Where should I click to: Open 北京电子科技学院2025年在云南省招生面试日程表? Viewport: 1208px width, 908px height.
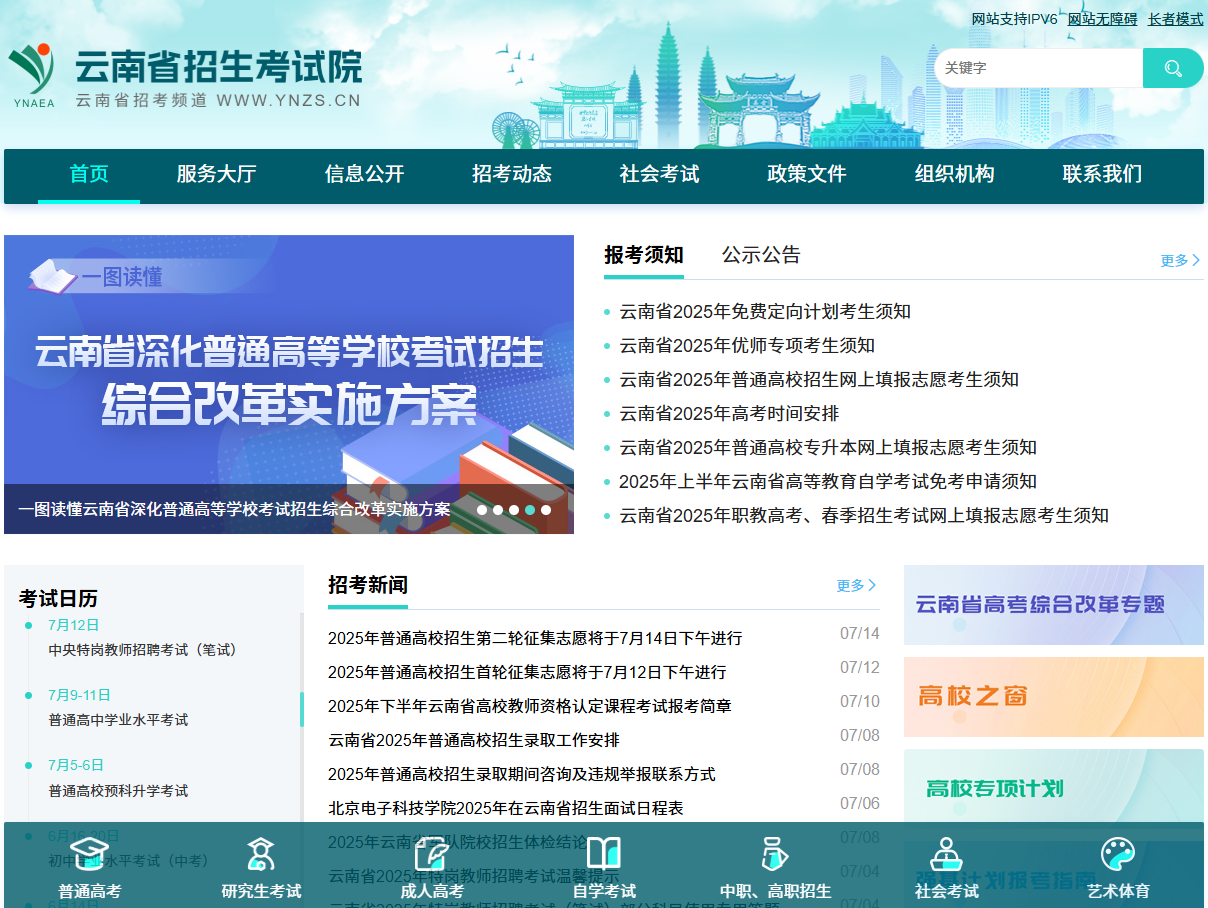tap(506, 808)
